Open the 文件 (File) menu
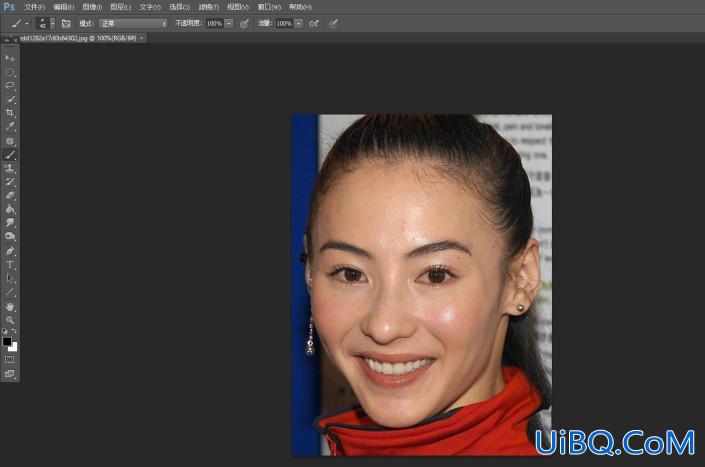The image size is (705, 467). 34,7
